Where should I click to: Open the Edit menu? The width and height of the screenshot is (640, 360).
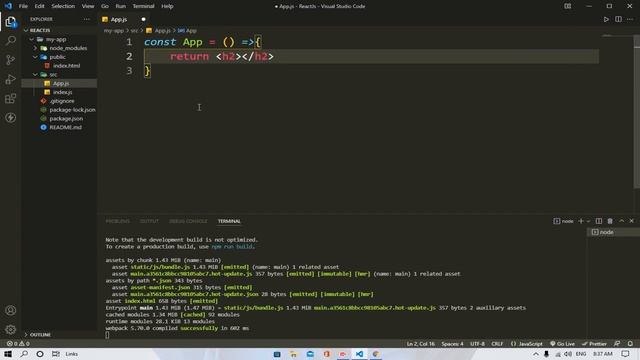click(x=39, y=6)
